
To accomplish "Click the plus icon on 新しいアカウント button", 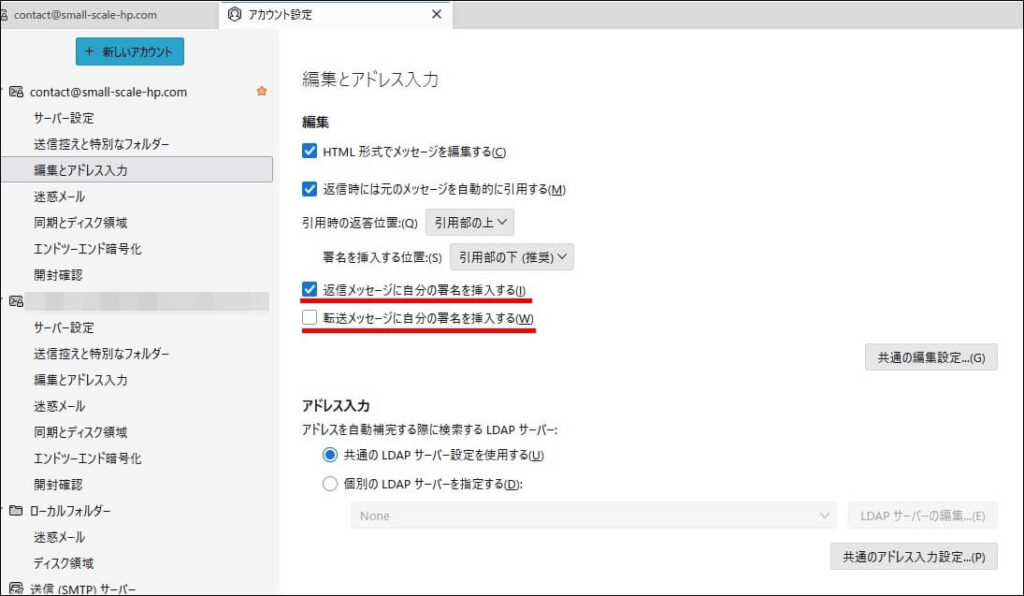I will click(90, 52).
